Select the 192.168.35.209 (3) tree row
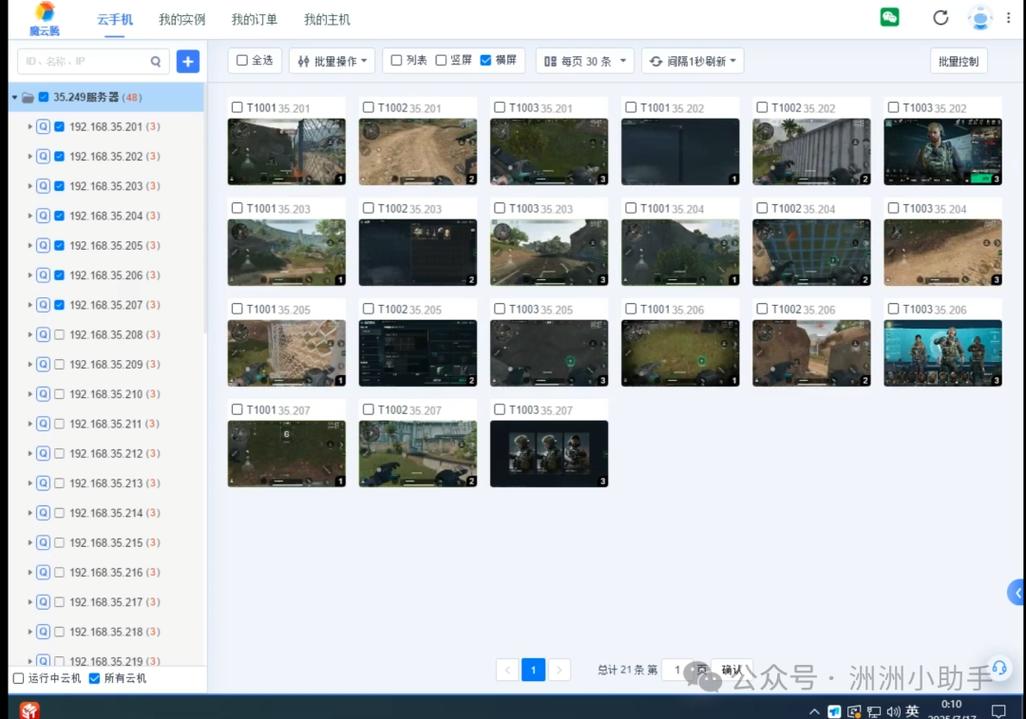Screen dimensions: 1026x719 point(107,364)
